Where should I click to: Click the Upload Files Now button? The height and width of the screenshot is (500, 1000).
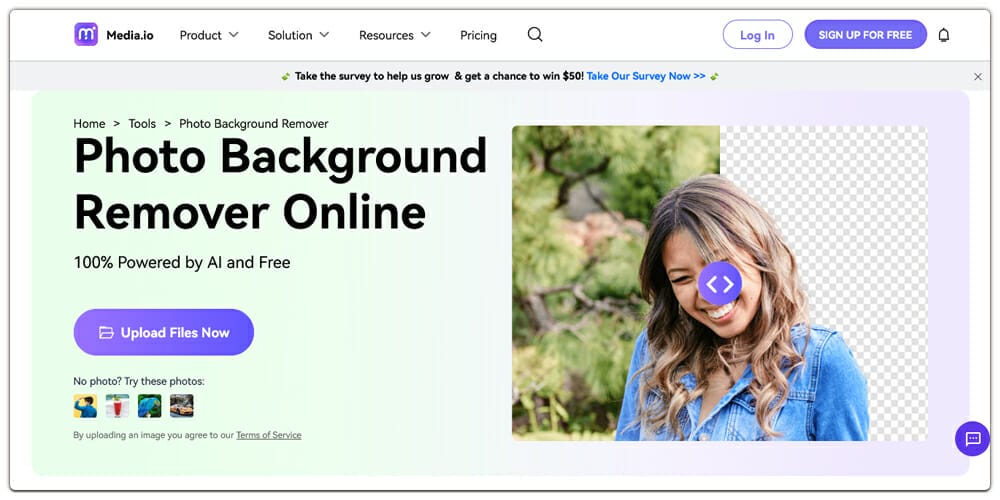164,332
